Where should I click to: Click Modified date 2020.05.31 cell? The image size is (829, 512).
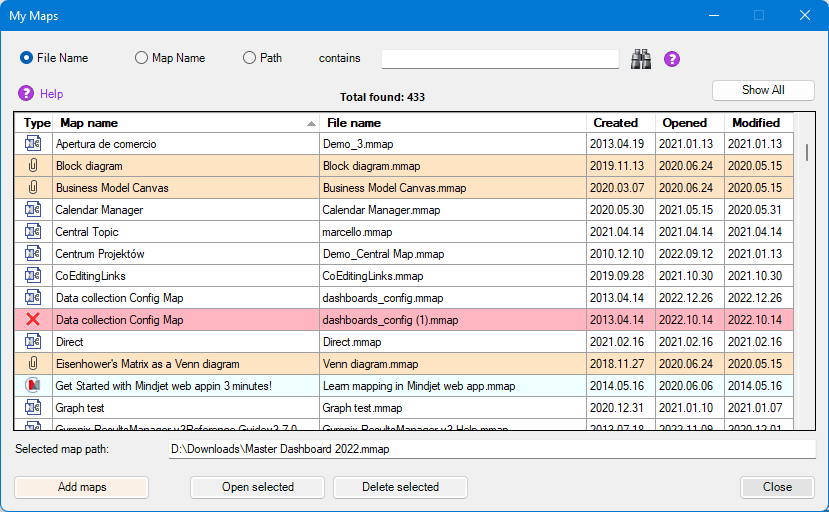[759, 209]
